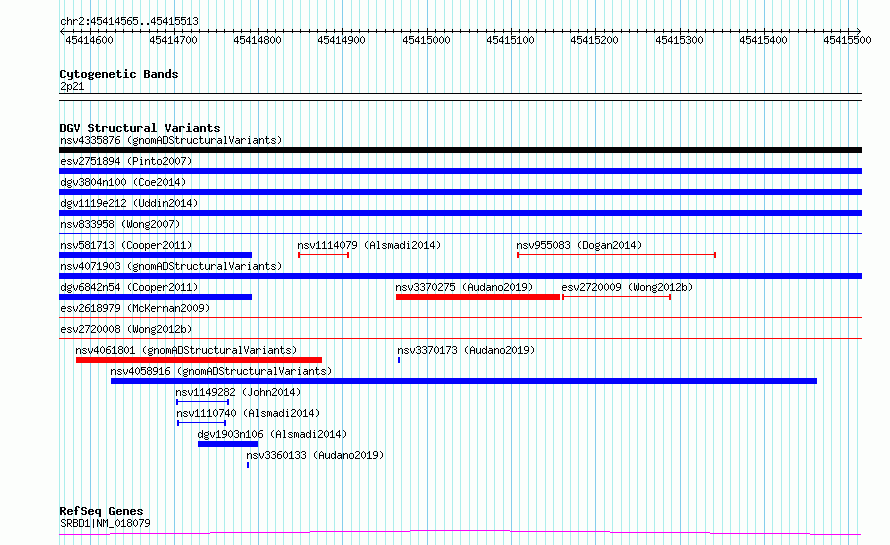Select the red bar under nsv4061801

coord(199,360)
